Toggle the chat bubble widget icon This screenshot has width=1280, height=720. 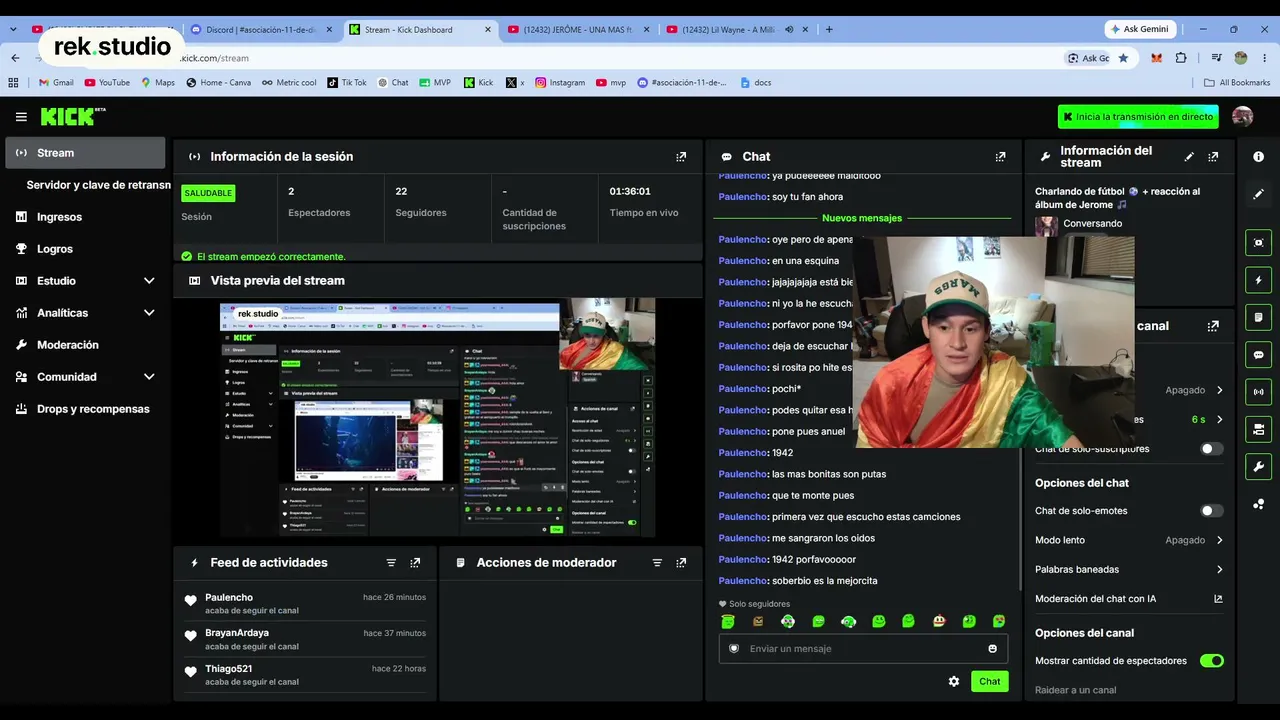coord(1258,354)
